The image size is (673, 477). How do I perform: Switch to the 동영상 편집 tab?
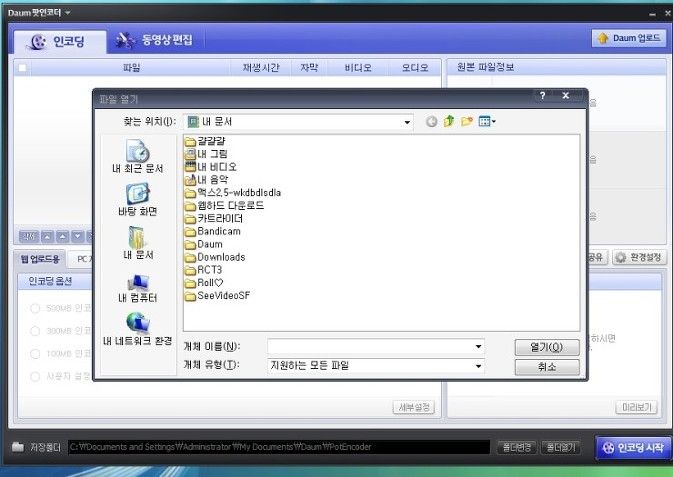coord(155,40)
